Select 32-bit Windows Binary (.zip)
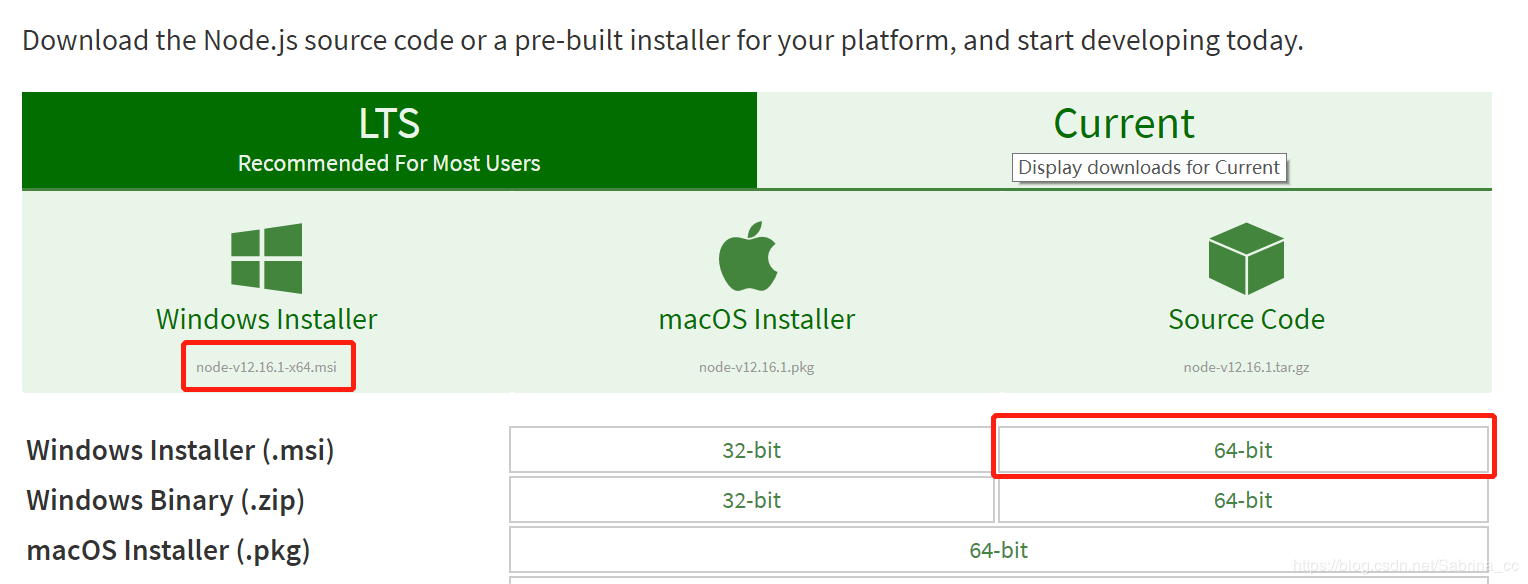Viewport: 1528px width, 584px height. [751, 499]
